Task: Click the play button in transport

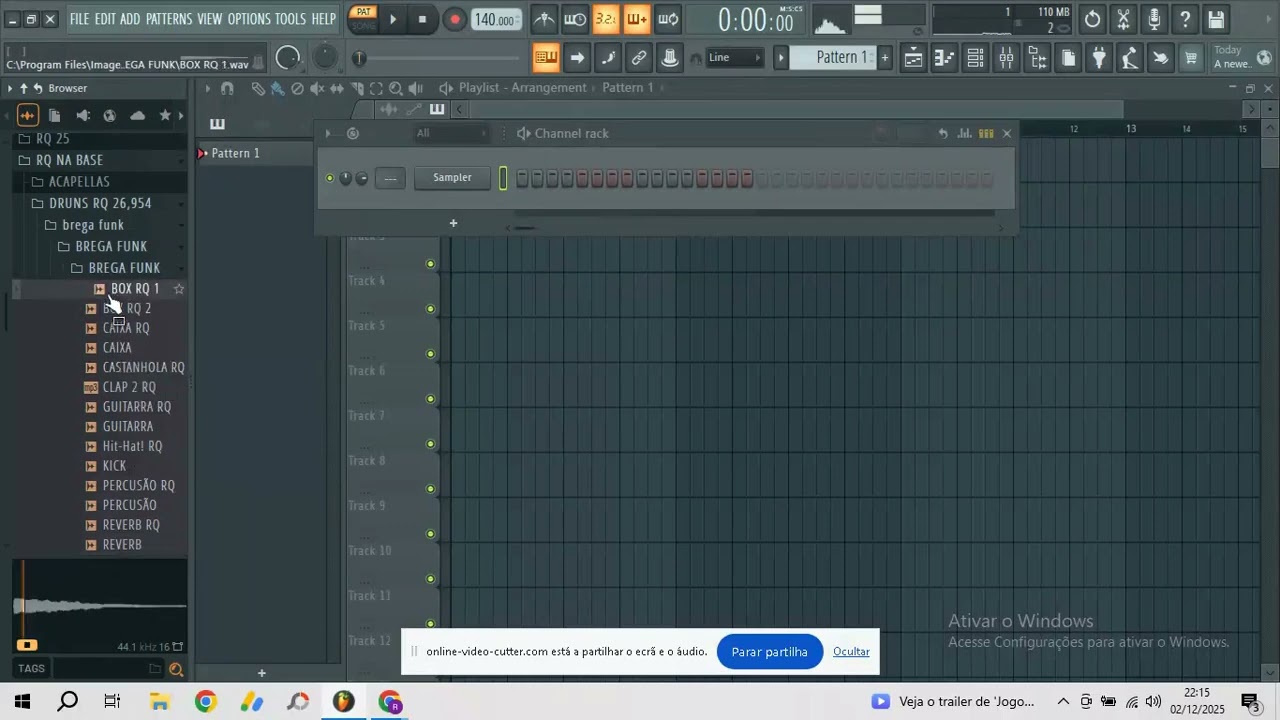Action: (x=393, y=19)
